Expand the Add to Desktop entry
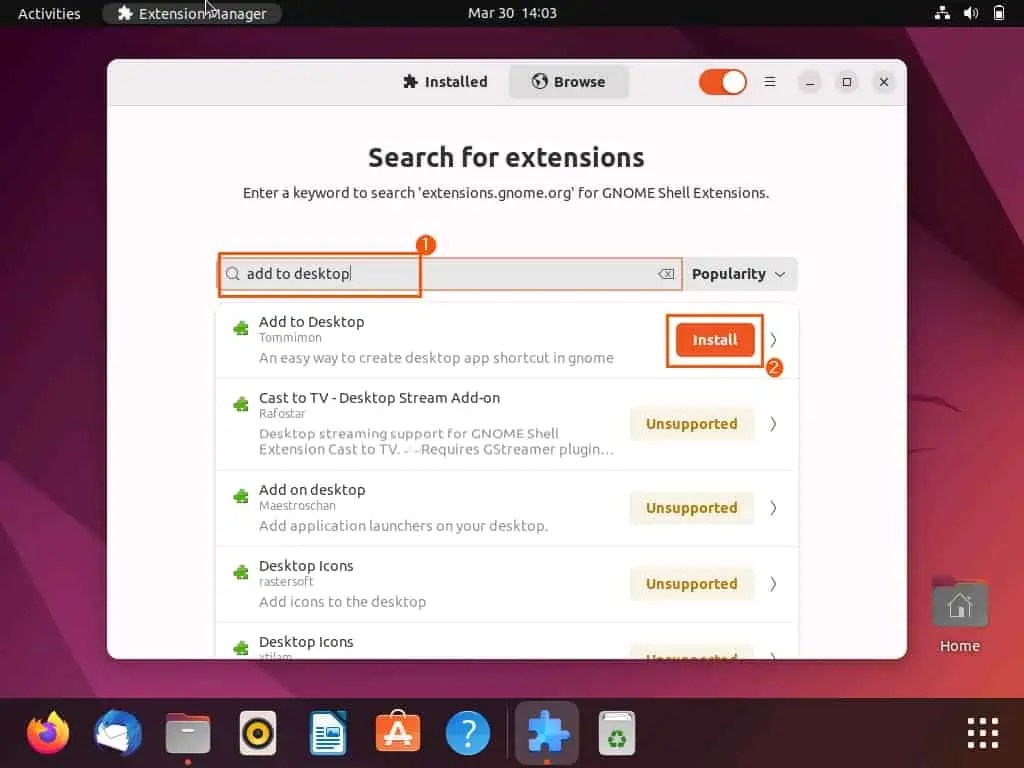 [772, 339]
